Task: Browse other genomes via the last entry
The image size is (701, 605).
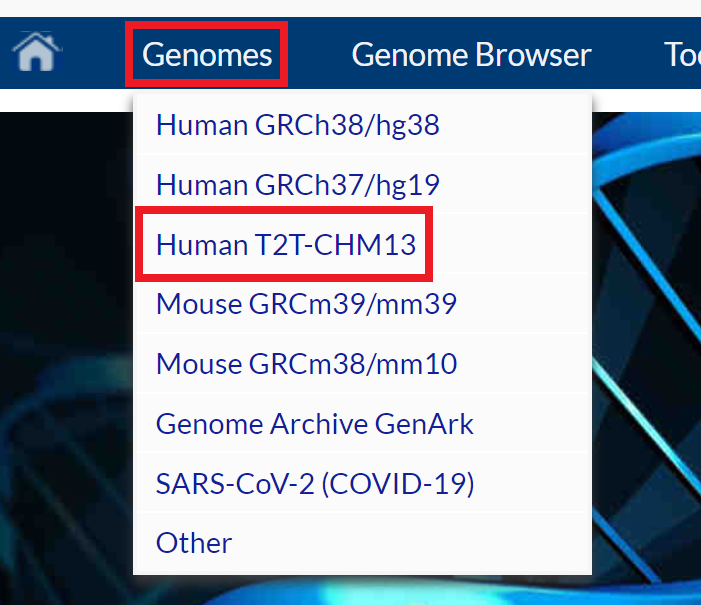Action: pos(194,543)
